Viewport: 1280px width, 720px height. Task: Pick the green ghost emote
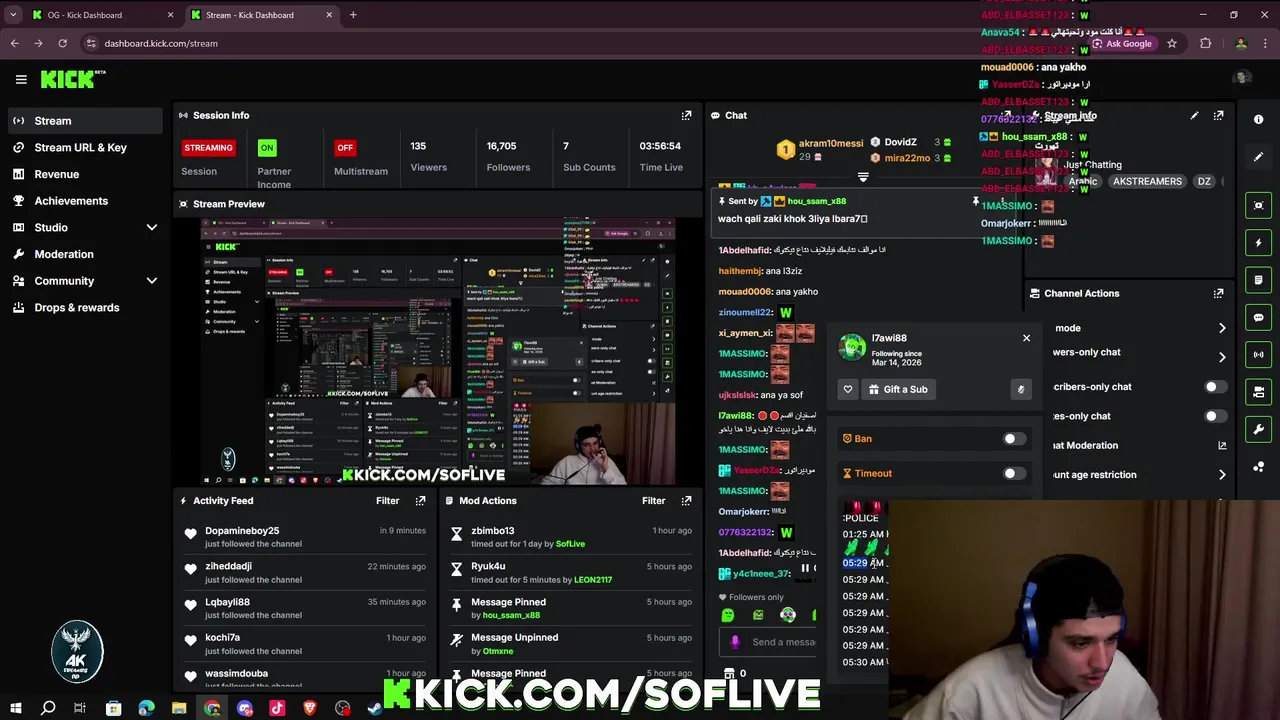[728, 615]
